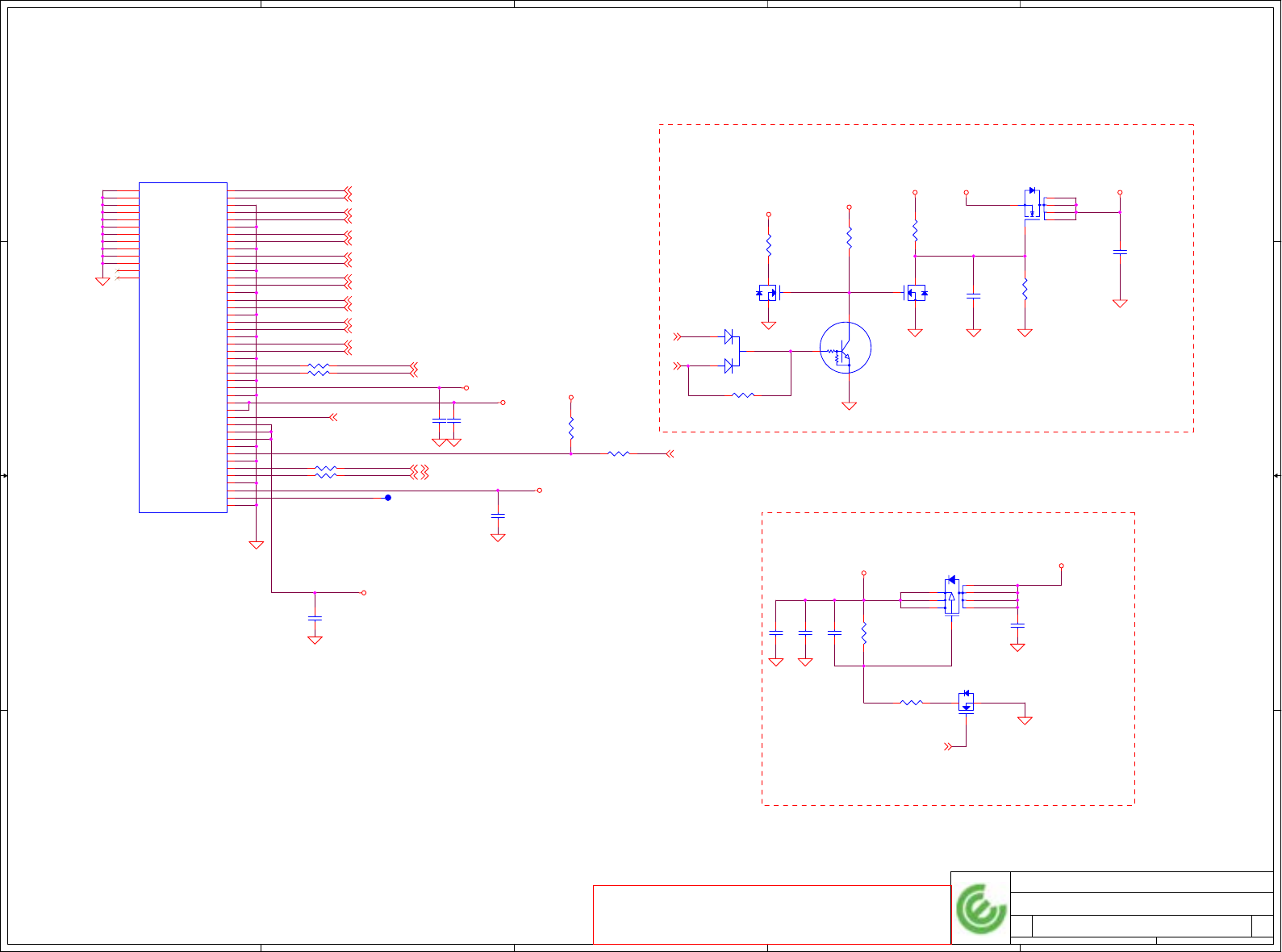Select the leftmost MOSFET in the upper dashed block
This screenshot has height=952, width=1282.
[x=769, y=293]
